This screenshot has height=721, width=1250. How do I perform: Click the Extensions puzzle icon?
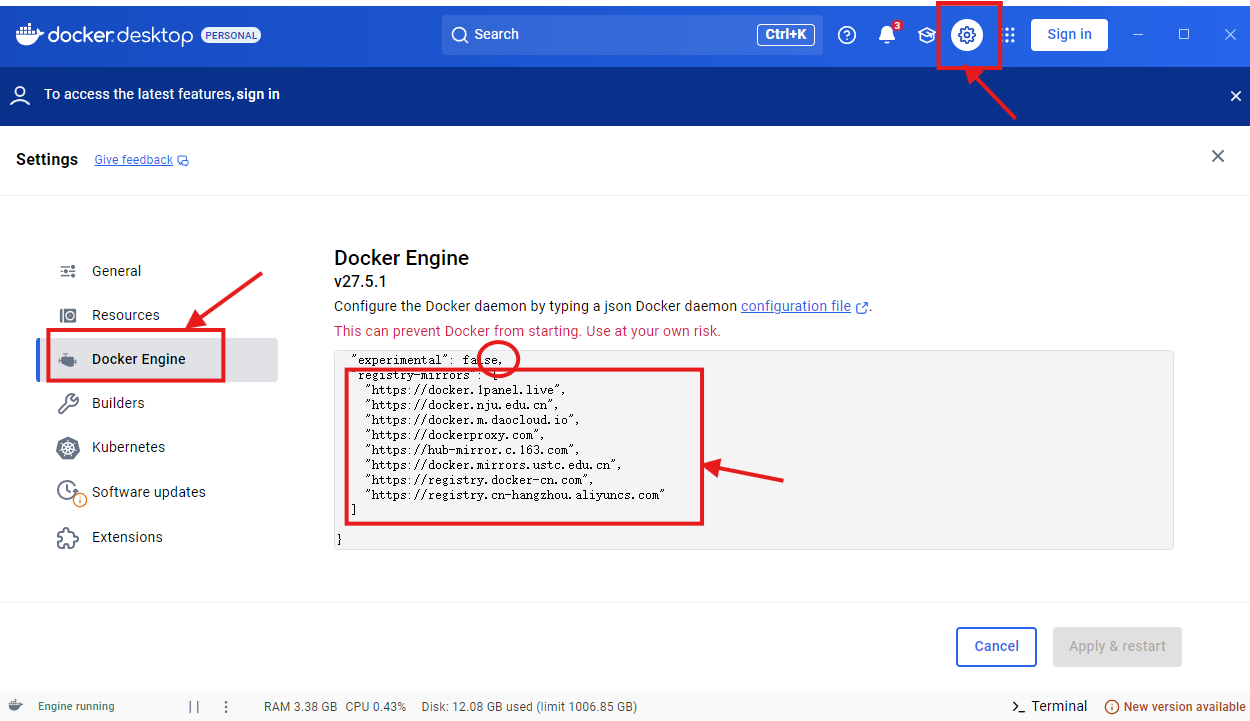[68, 537]
